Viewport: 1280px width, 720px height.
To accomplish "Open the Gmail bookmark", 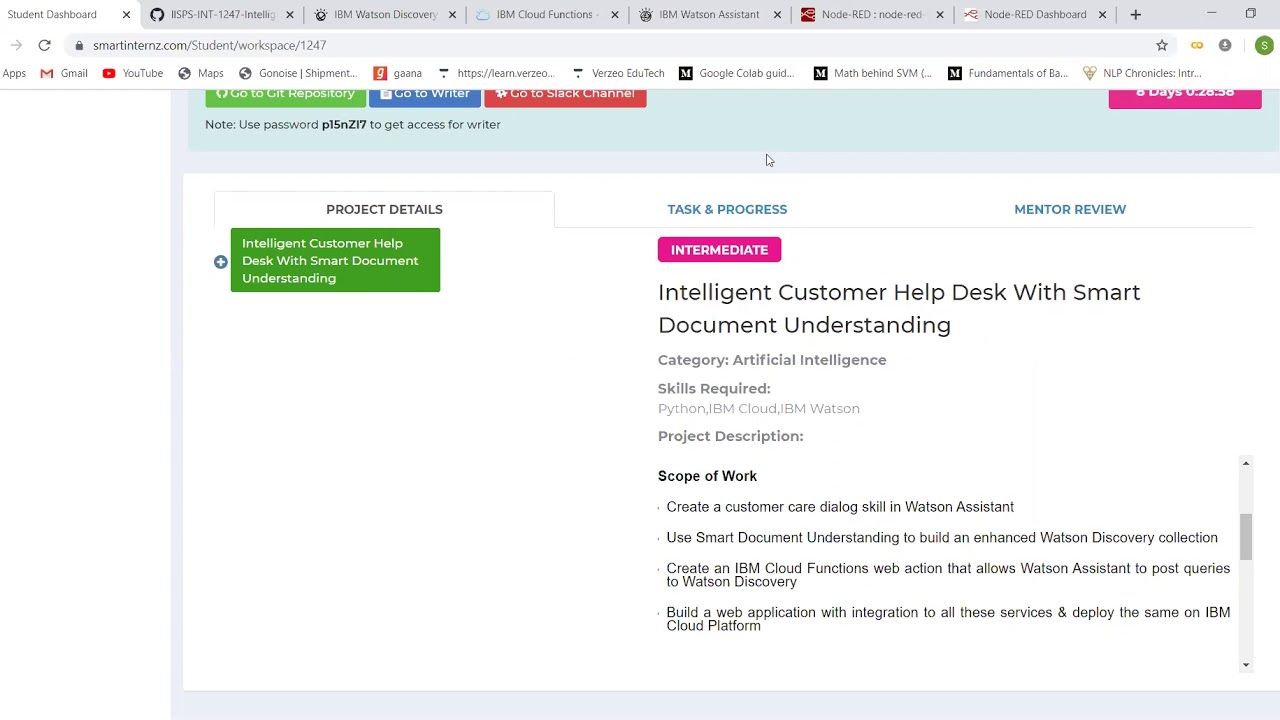I will (x=64, y=73).
